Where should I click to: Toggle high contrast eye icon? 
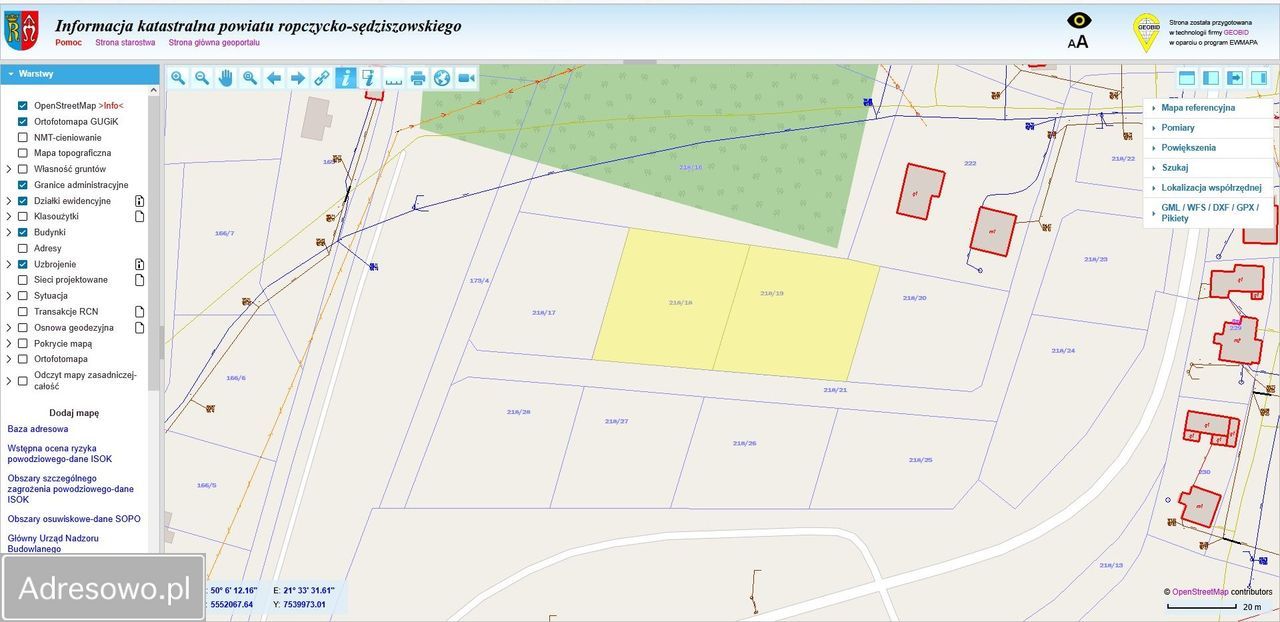click(1079, 20)
